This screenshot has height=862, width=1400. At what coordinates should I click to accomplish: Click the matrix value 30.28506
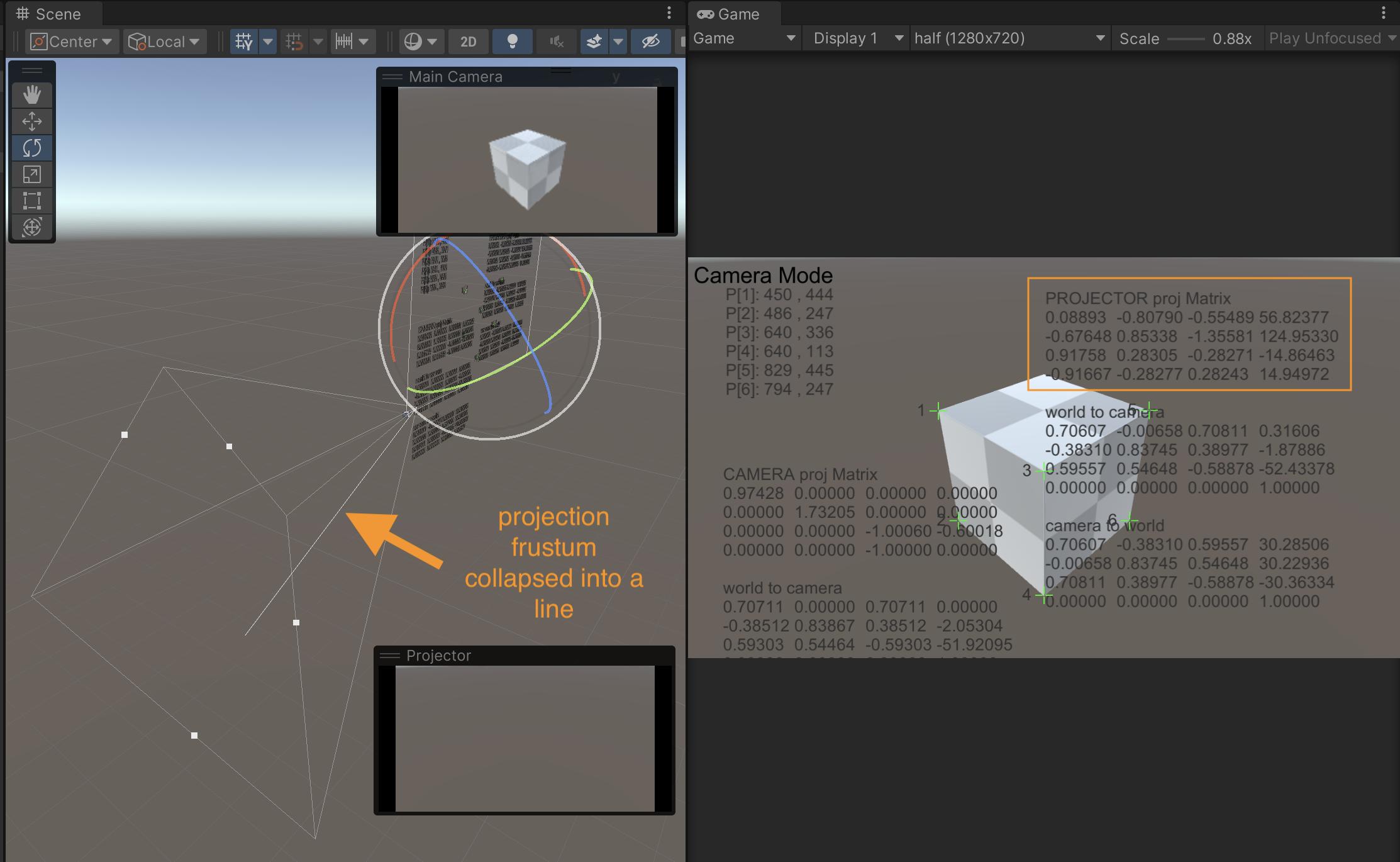[x=1294, y=544]
